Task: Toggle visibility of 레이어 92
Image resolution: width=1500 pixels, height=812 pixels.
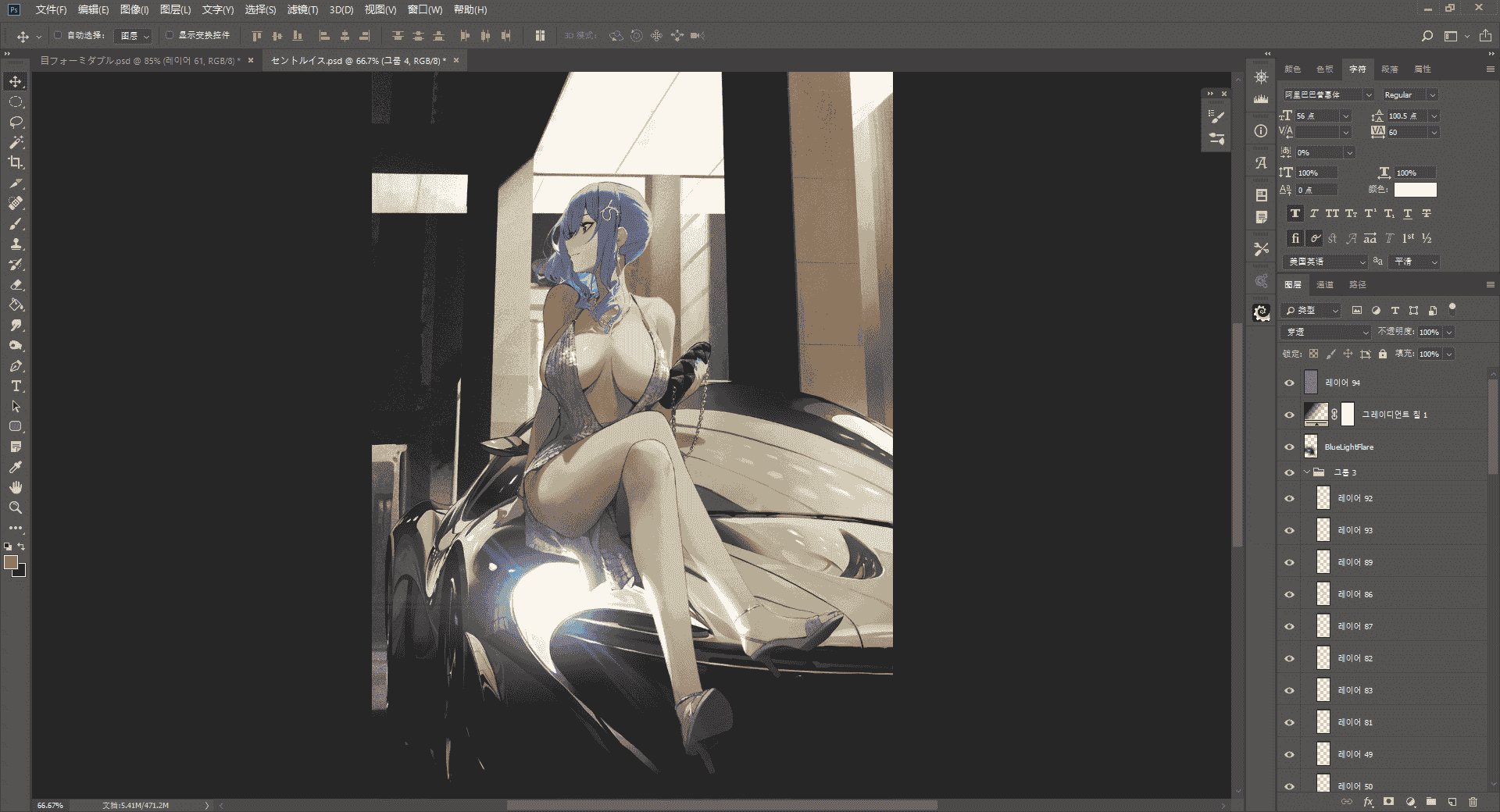Action: pyautogui.click(x=1290, y=498)
